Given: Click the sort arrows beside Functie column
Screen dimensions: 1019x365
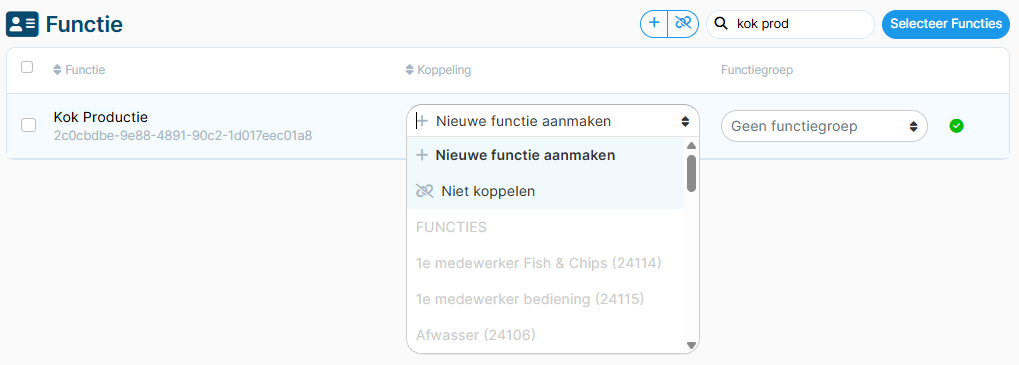Looking at the screenshot, I should (57, 69).
